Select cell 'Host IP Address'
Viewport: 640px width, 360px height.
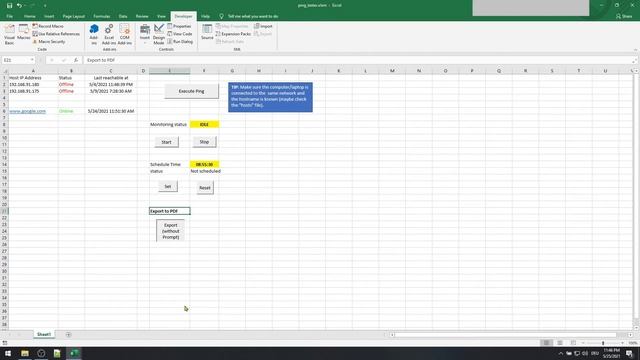33,78
